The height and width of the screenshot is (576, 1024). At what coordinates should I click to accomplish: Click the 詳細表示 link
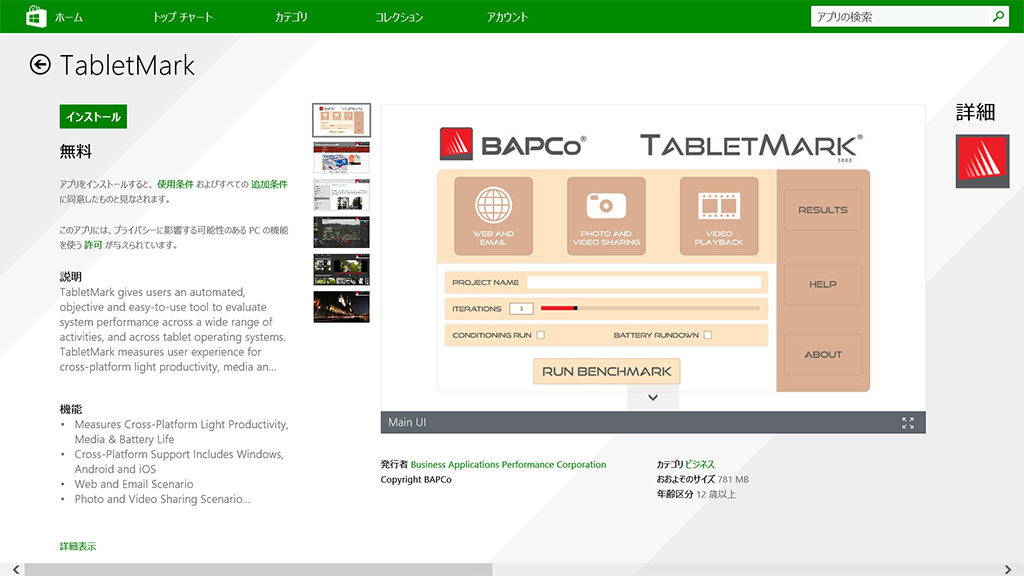pos(78,546)
